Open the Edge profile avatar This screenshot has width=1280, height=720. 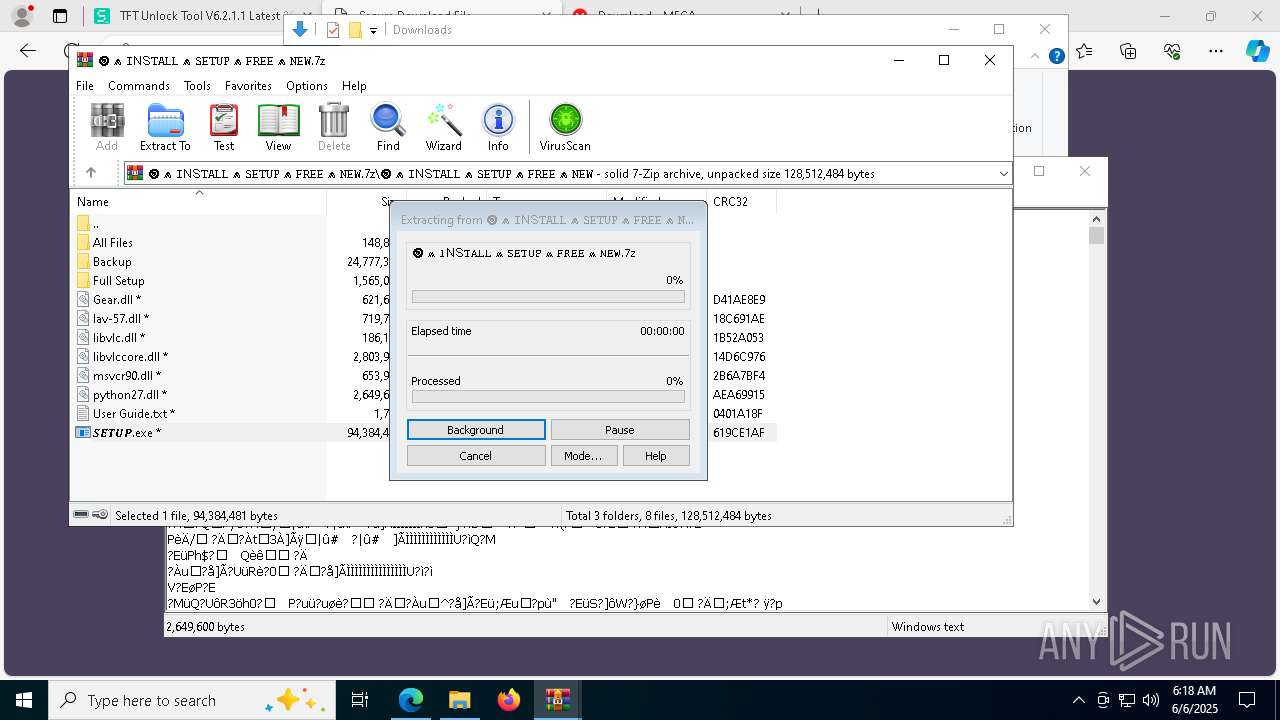[x=21, y=16]
